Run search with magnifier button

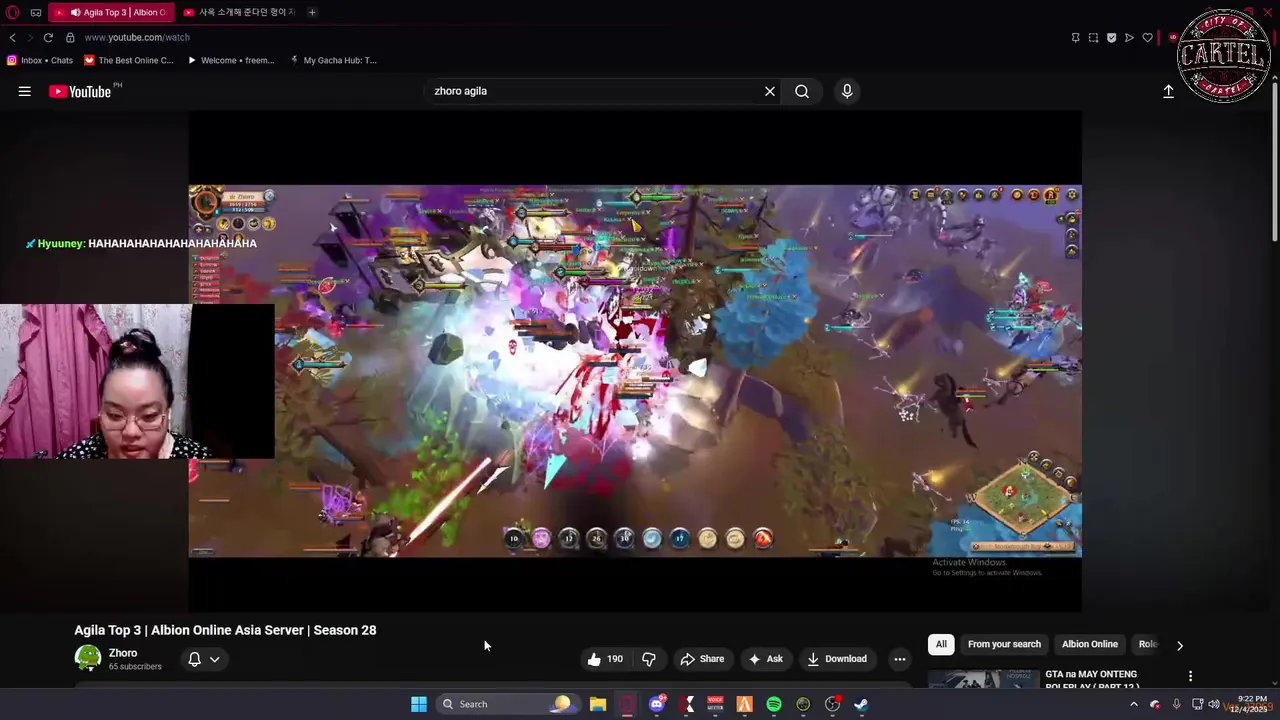(x=802, y=91)
